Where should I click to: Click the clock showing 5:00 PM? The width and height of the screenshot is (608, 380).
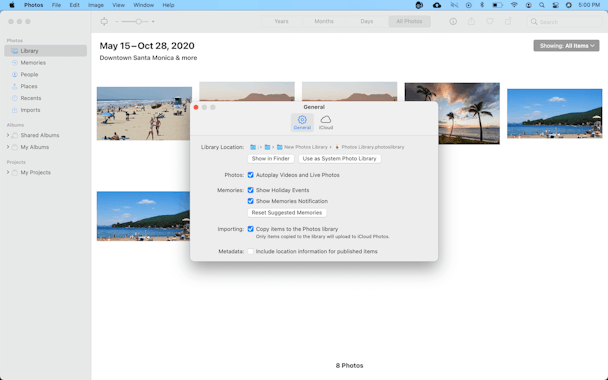[589, 5]
